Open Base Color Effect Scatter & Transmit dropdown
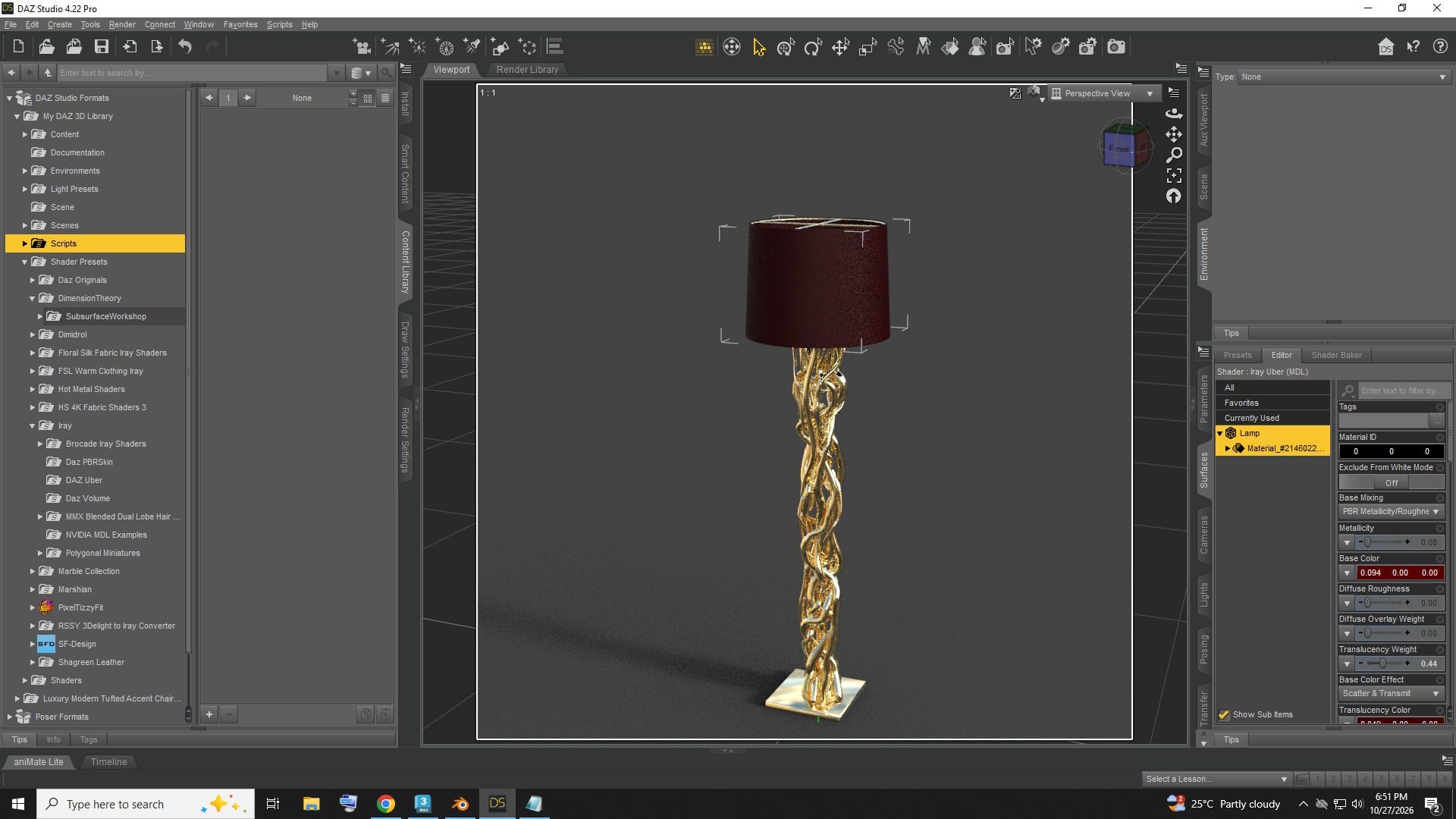1456x819 pixels. (1391, 694)
